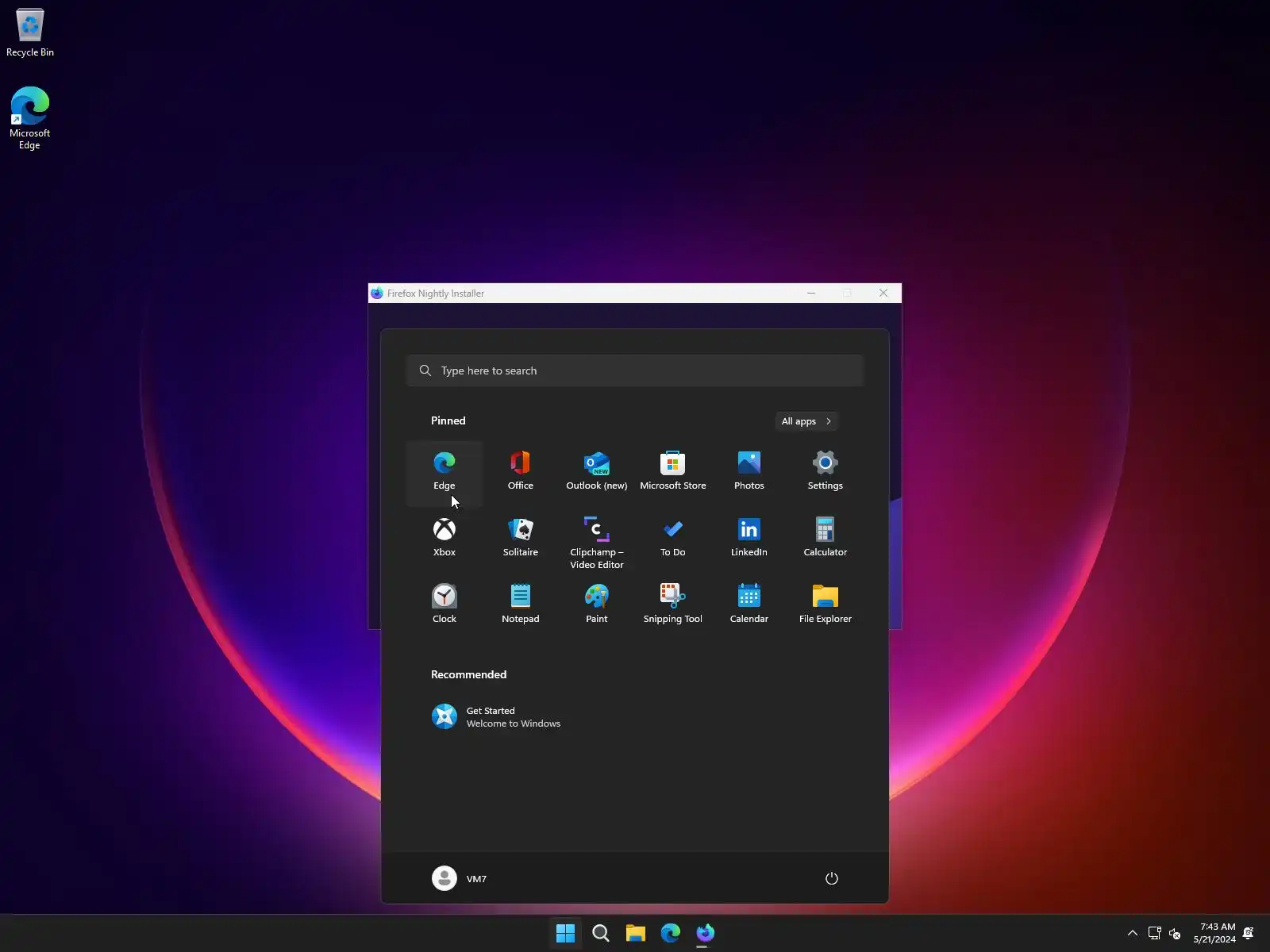
Task: Click the Windows Start button on taskbar
Action: pyautogui.click(x=566, y=933)
